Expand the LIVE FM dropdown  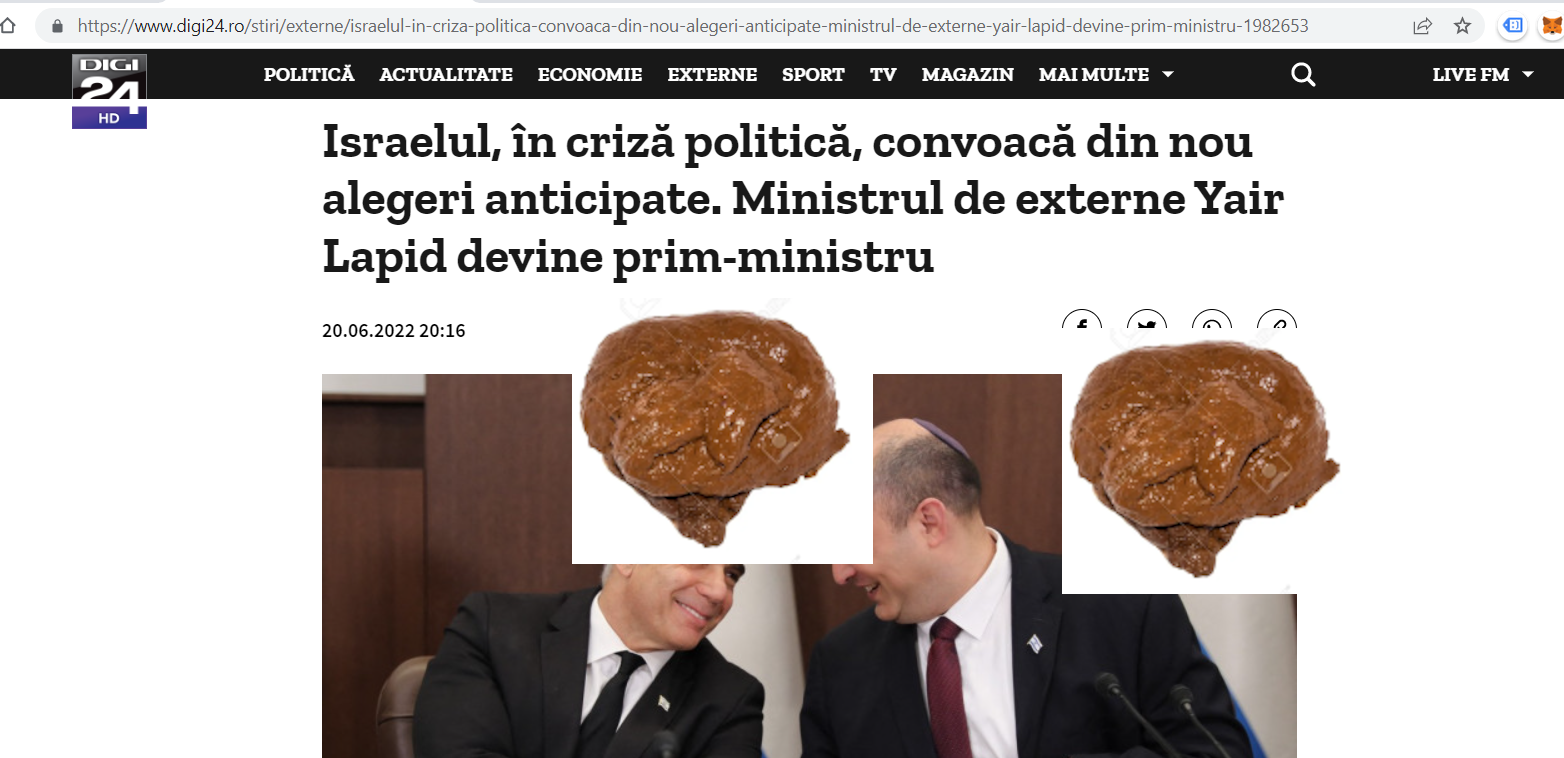pyautogui.click(x=1483, y=75)
